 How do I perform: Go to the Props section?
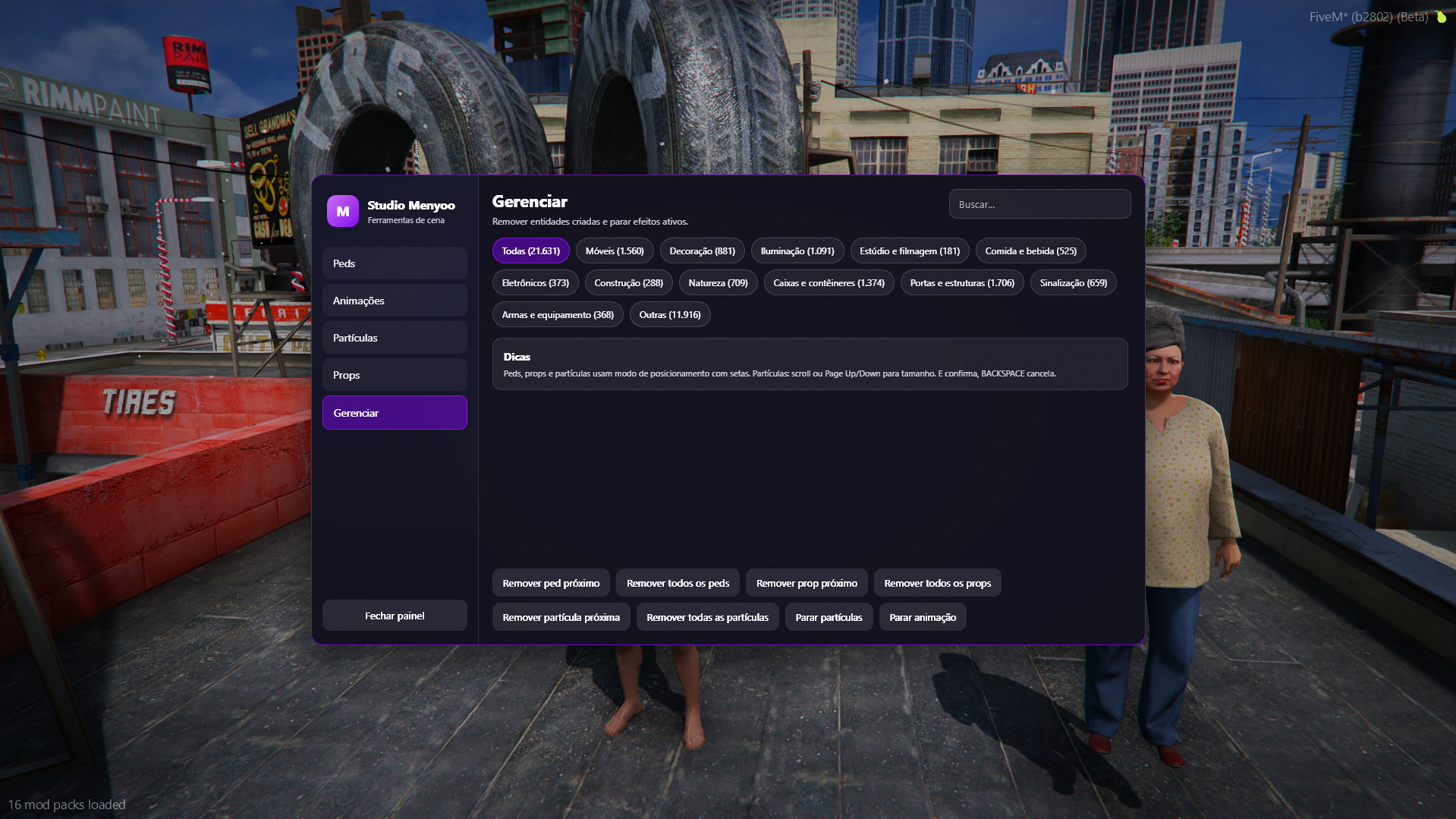395,375
